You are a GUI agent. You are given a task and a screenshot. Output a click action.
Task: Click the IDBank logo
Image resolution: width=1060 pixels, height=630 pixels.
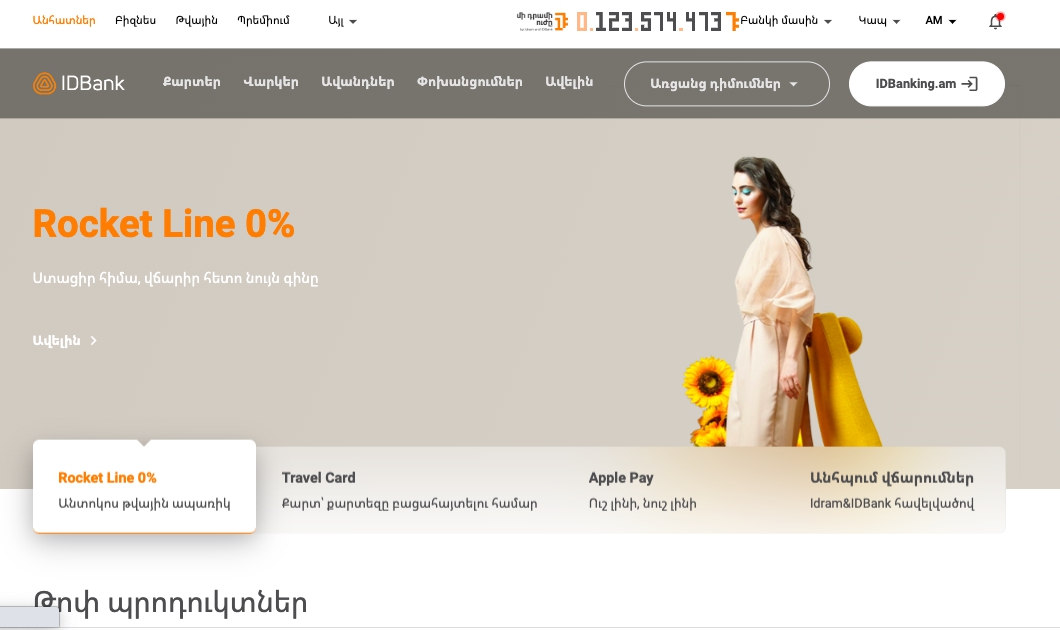pyautogui.click(x=78, y=83)
